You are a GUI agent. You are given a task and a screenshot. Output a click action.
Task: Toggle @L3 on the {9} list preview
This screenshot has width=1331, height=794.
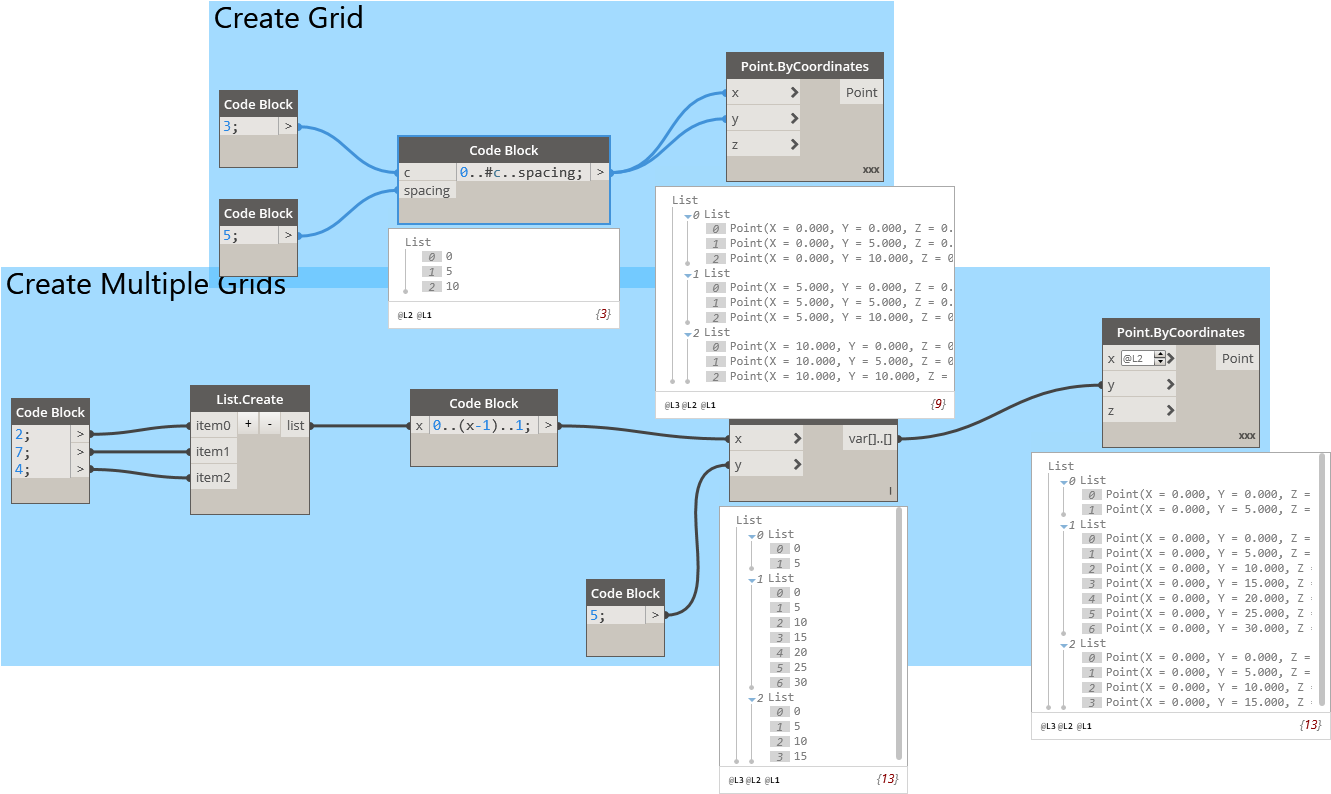[671, 404]
